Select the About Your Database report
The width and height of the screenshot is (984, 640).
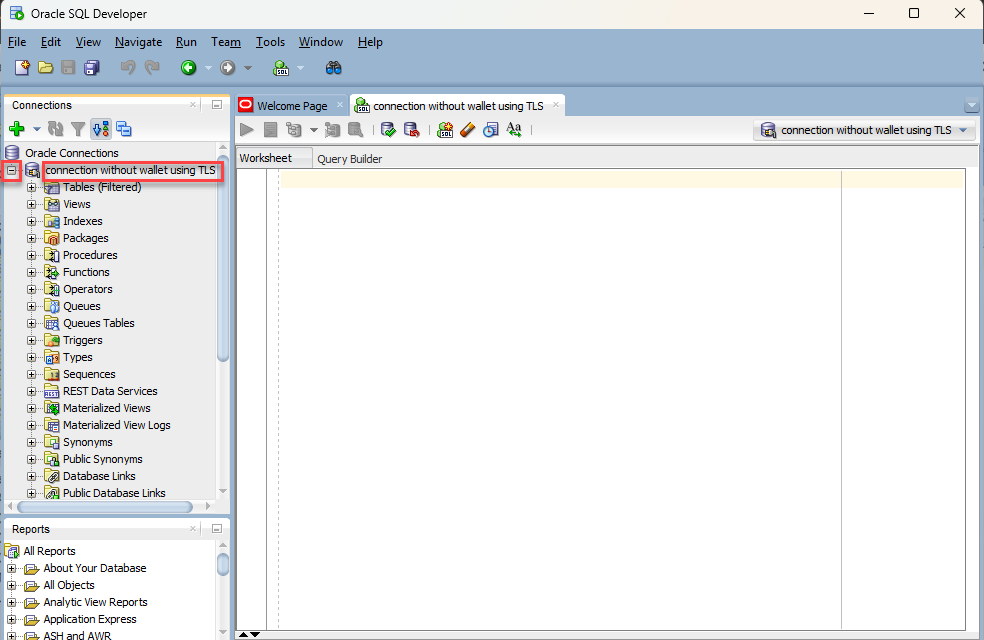pos(94,568)
